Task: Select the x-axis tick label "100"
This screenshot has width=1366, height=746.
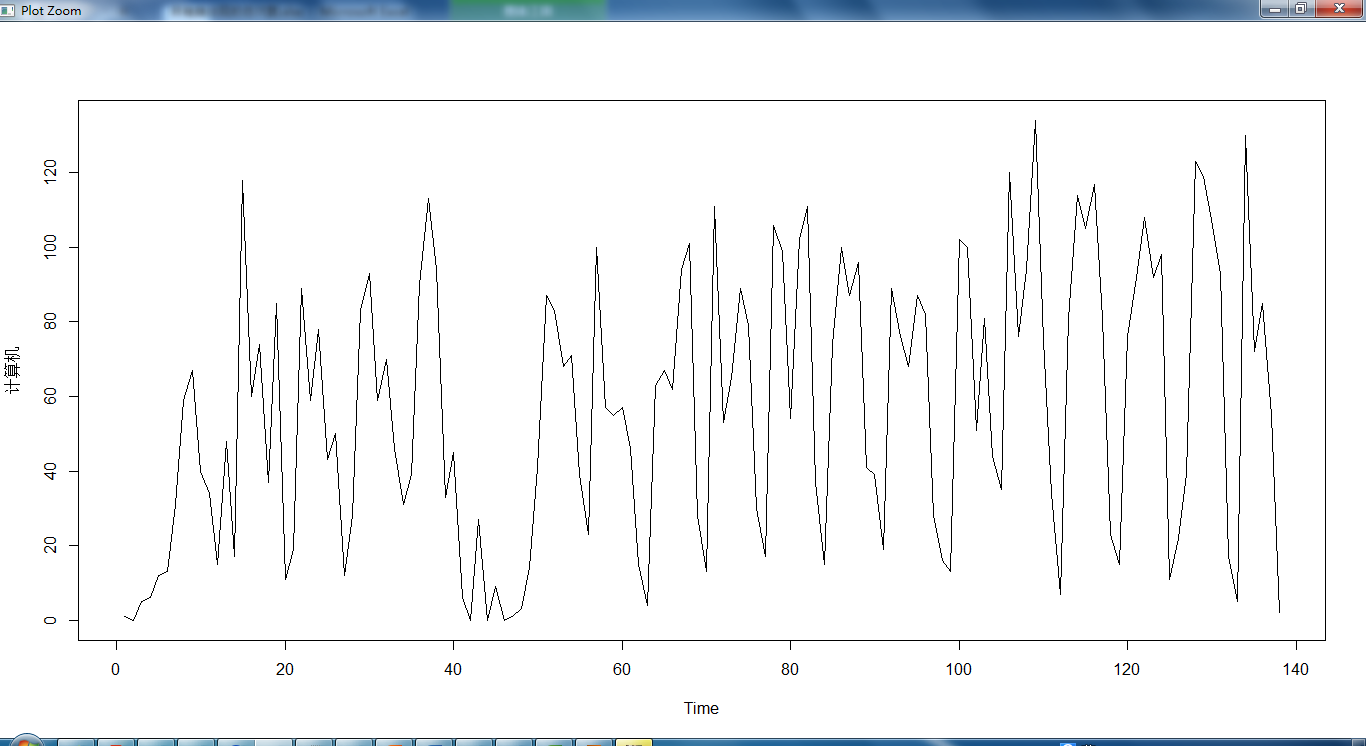Action: 959,668
